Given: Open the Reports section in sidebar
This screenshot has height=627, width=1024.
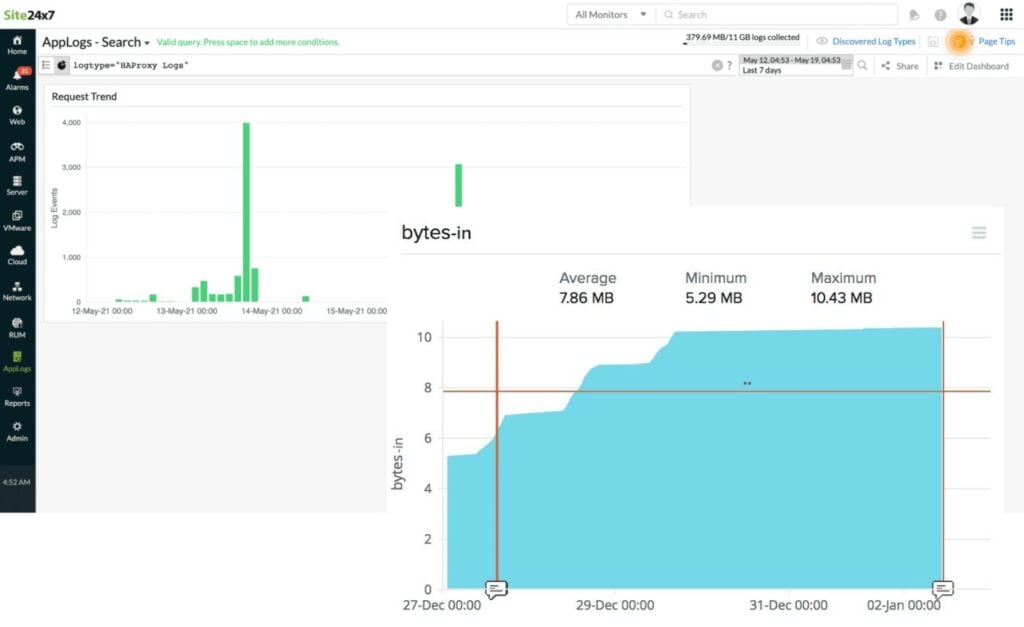Looking at the screenshot, I should (x=17, y=396).
